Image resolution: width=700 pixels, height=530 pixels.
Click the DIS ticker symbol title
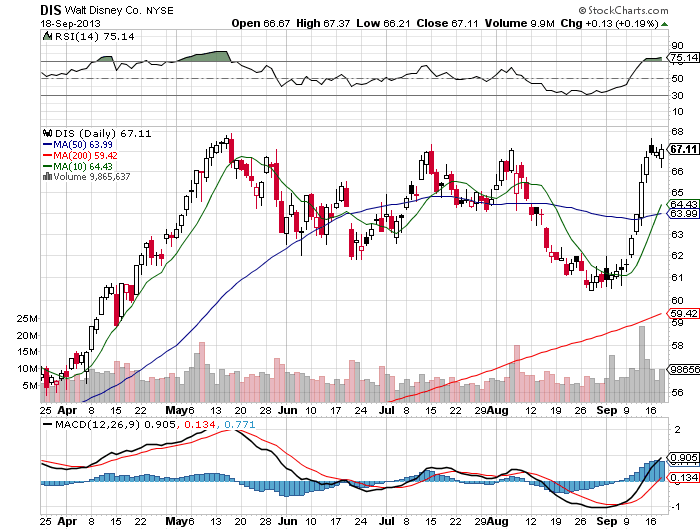point(51,10)
